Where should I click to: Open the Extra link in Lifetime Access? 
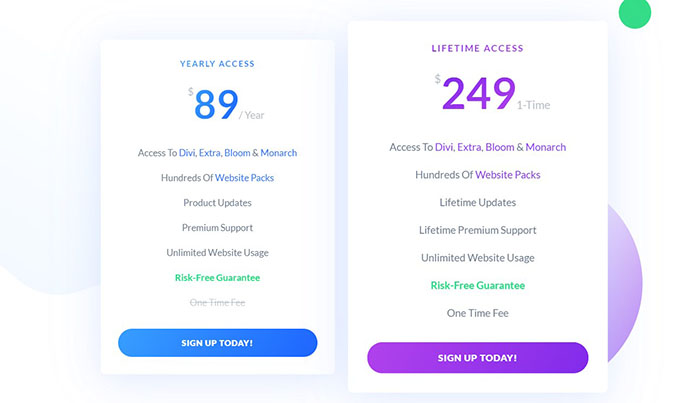tap(470, 147)
